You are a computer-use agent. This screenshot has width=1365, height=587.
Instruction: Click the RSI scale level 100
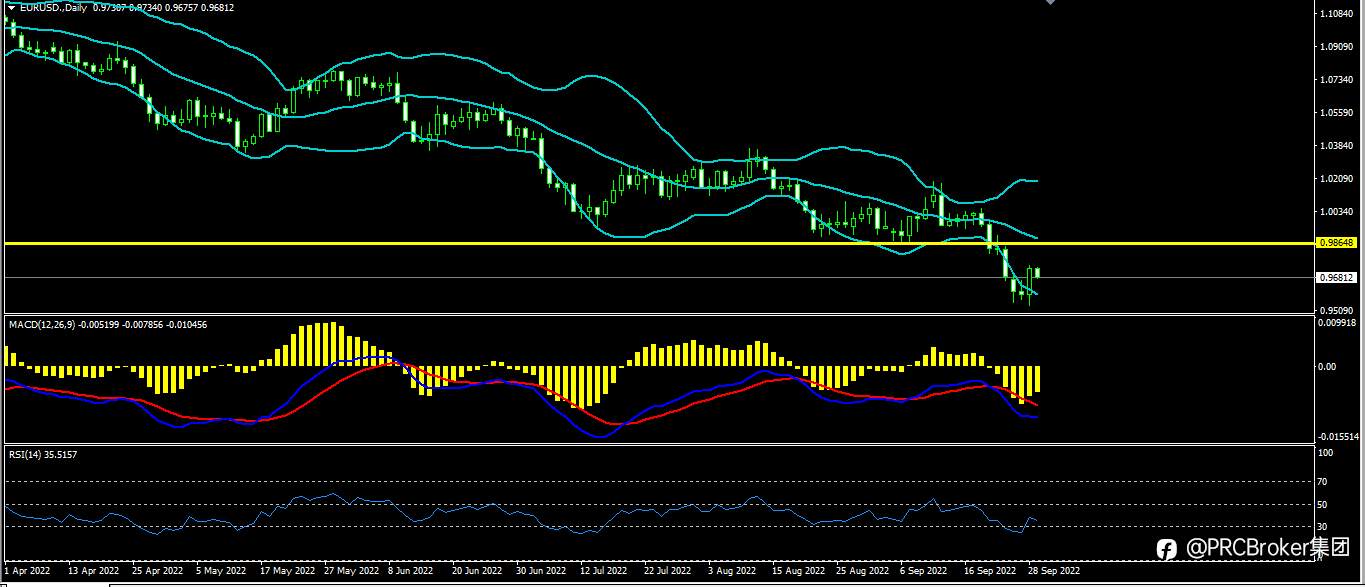point(1326,453)
